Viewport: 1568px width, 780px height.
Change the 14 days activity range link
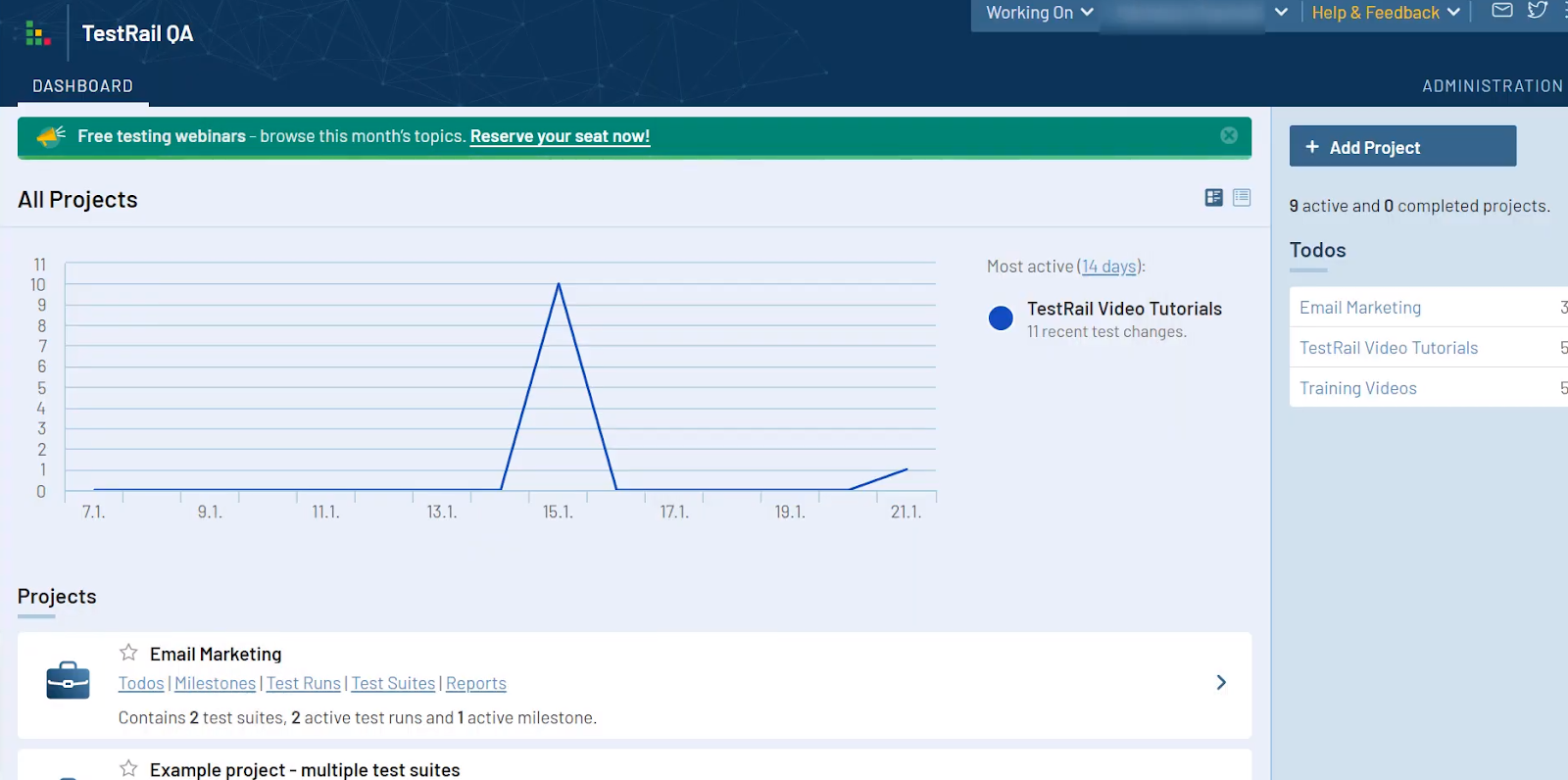1108,267
